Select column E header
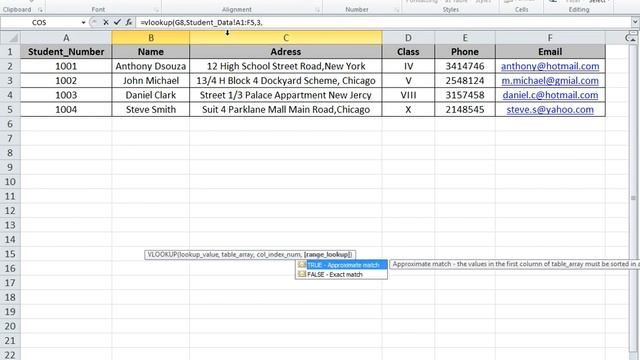Screen dimensions: 640x360 click(x=465, y=38)
